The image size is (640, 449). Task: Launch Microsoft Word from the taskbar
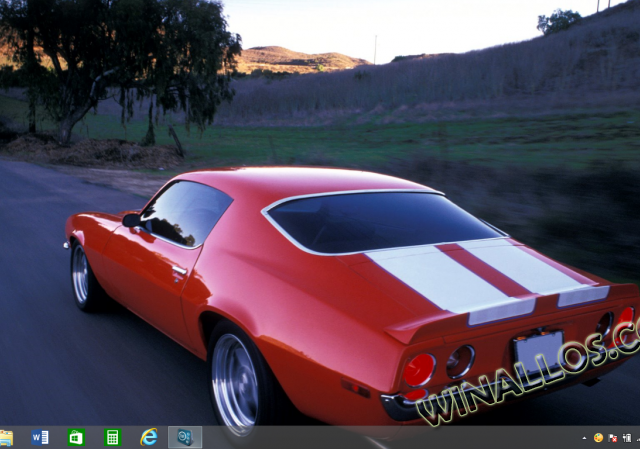point(40,437)
